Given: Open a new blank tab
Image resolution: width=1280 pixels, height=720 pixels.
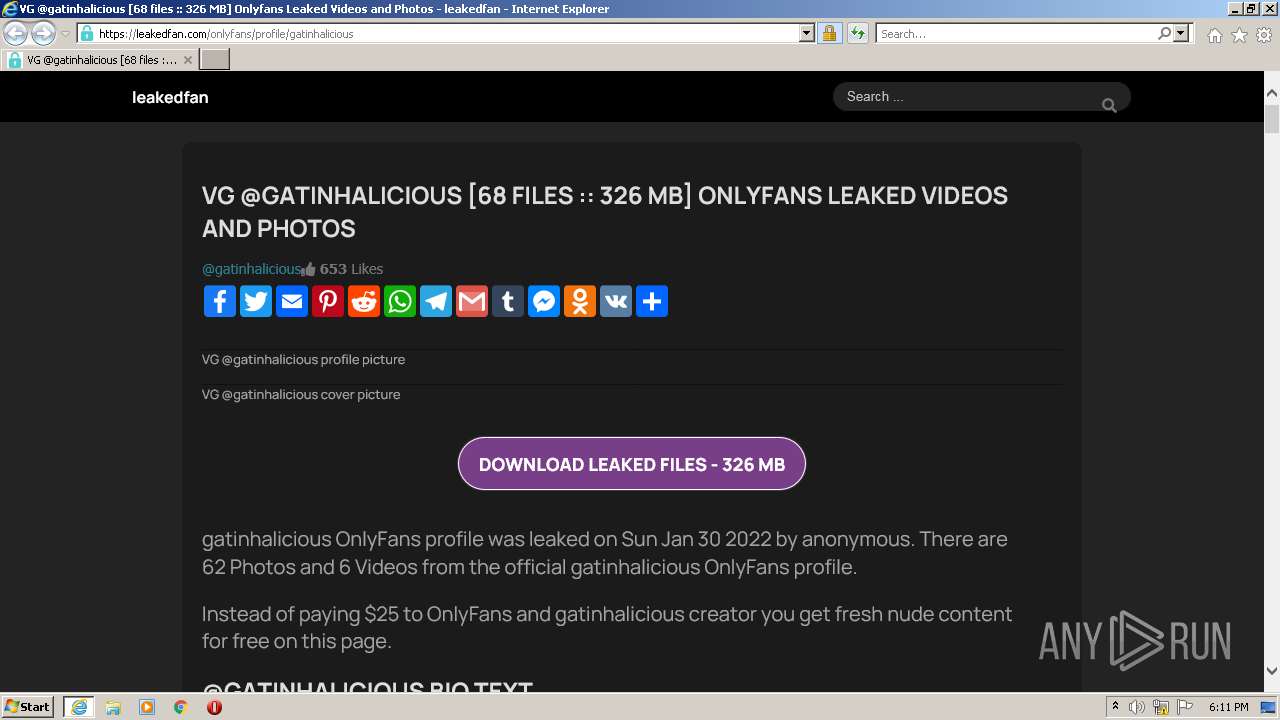Looking at the screenshot, I should (215, 60).
